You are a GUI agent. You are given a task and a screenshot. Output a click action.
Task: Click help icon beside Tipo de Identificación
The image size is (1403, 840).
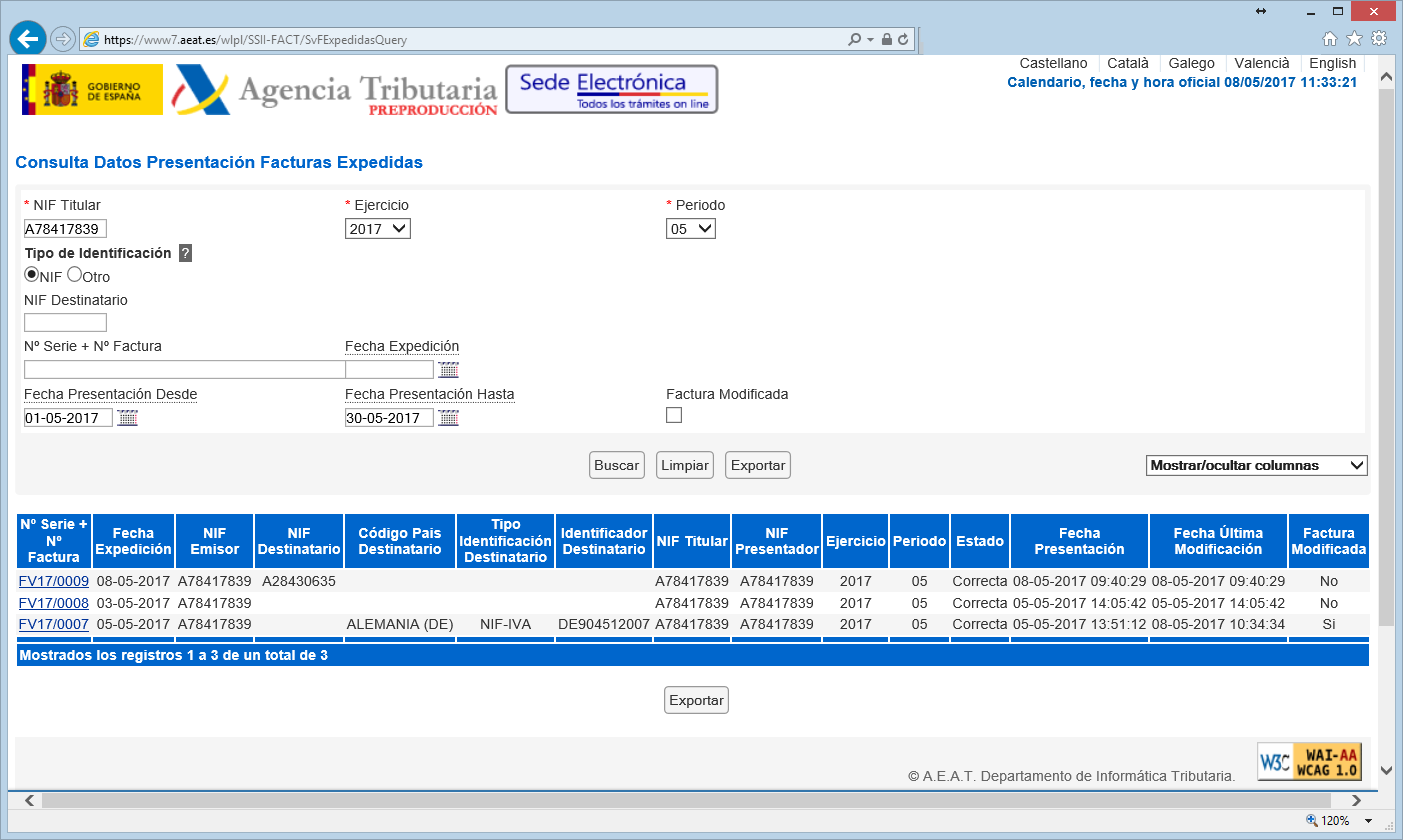pyautogui.click(x=185, y=254)
